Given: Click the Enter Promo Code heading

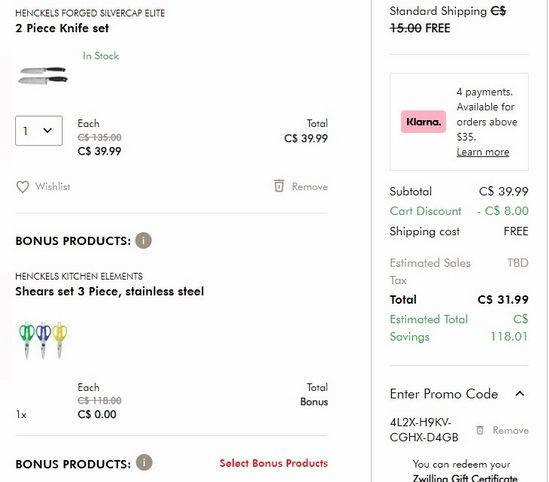Looking at the screenshot, I should [x=444, y=394].
